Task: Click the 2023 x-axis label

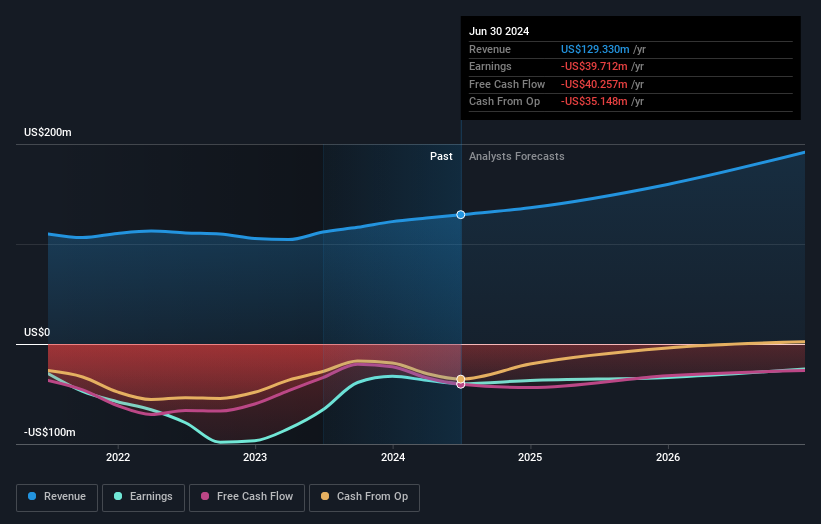Action: pyautogui.click(x=255, y=457)
